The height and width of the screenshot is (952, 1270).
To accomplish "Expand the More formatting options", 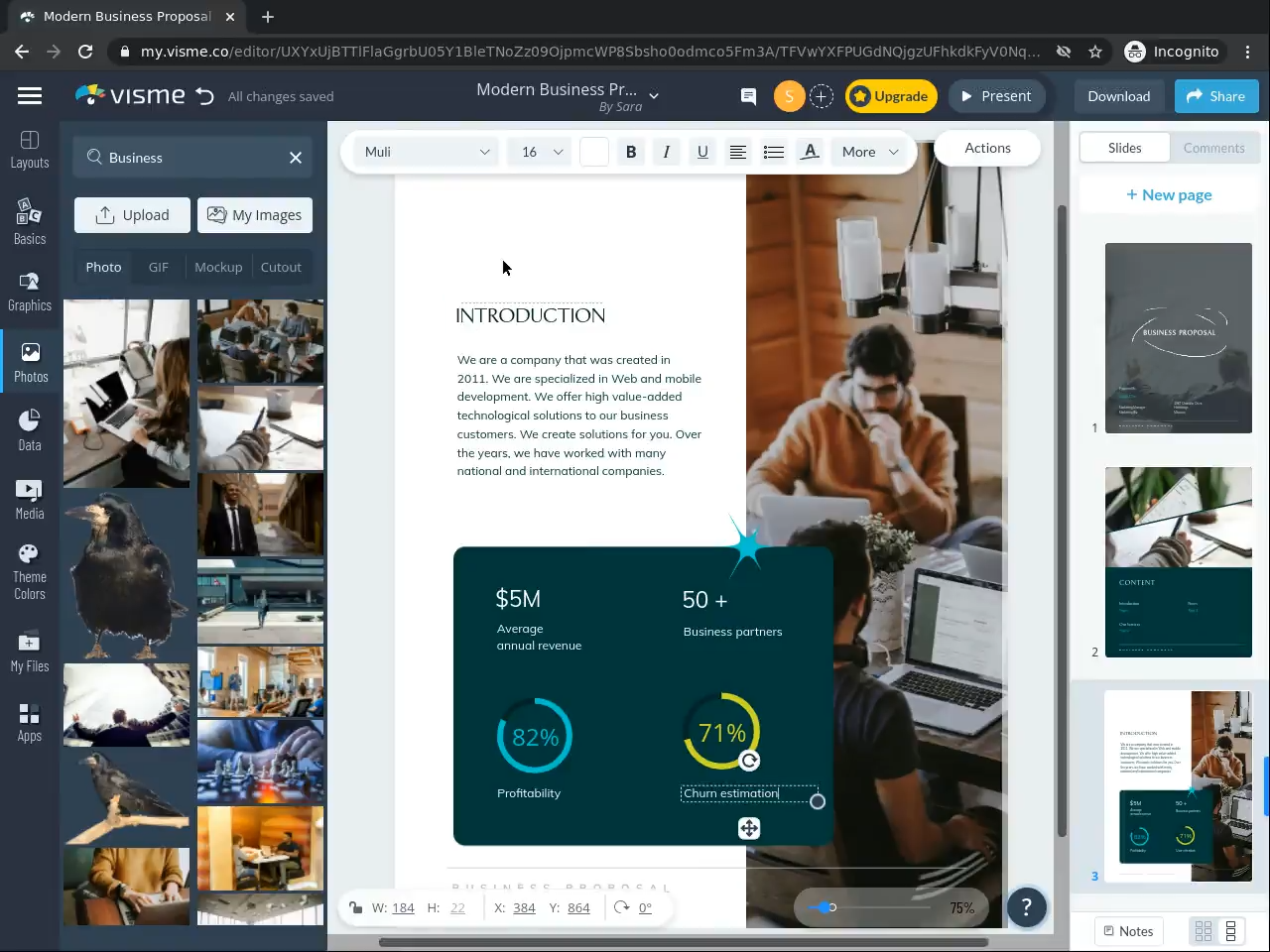I will point(870,152).
